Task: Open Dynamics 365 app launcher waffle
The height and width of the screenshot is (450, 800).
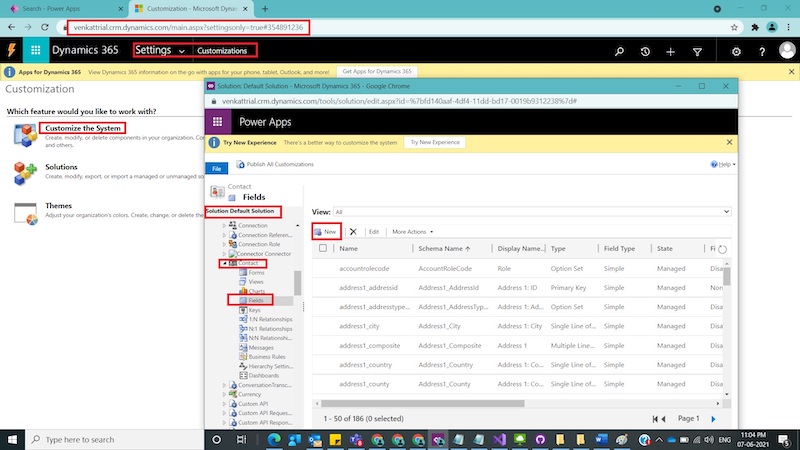Action: coord(36,50)
